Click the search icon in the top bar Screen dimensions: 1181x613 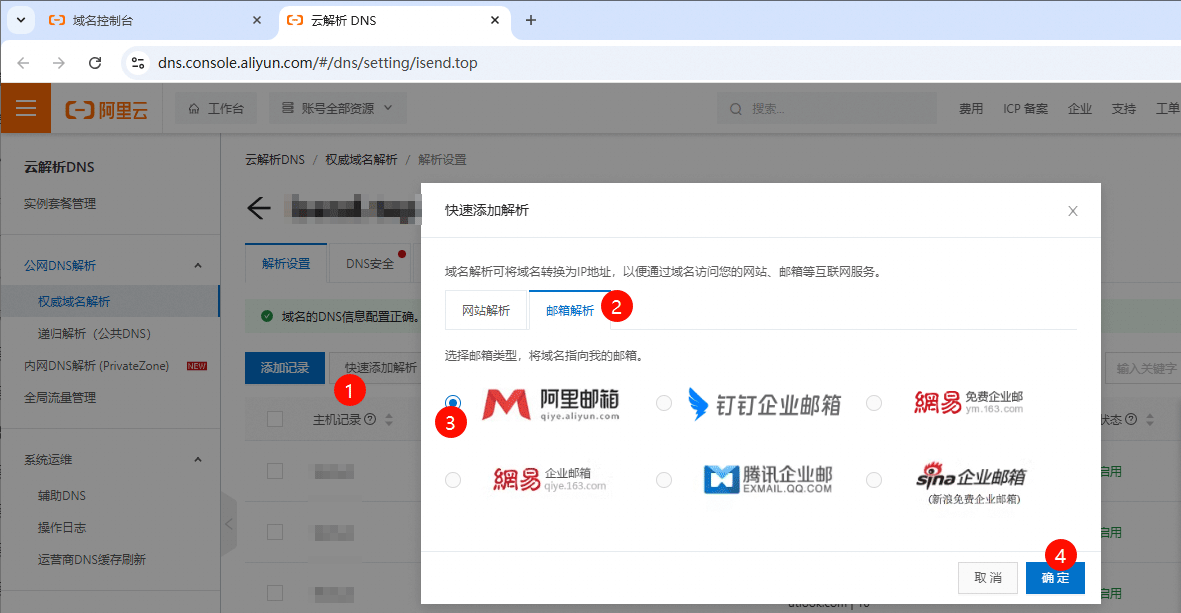[735, 107]
